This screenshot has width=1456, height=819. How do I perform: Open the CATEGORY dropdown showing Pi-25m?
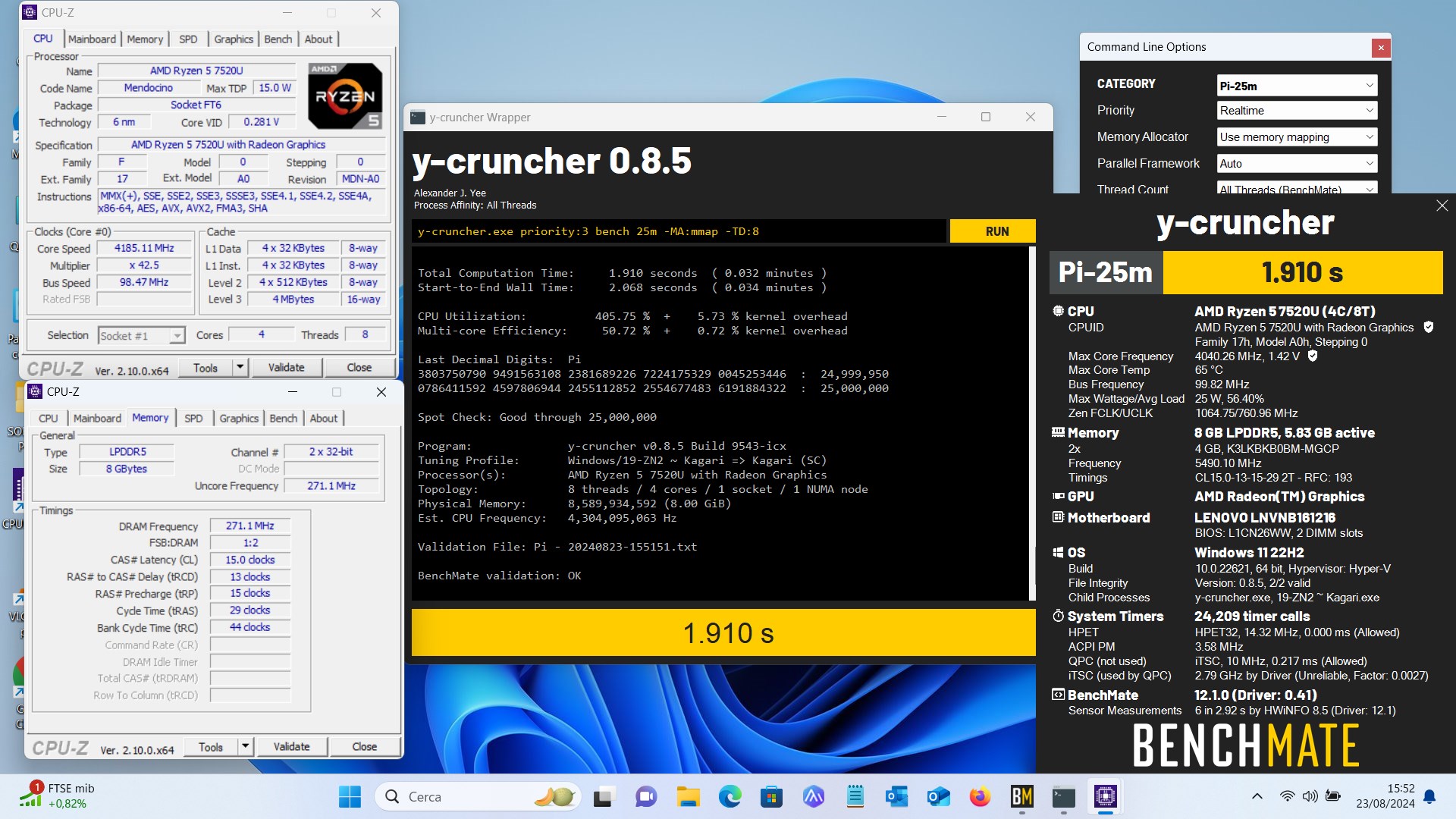(1296, 86)
